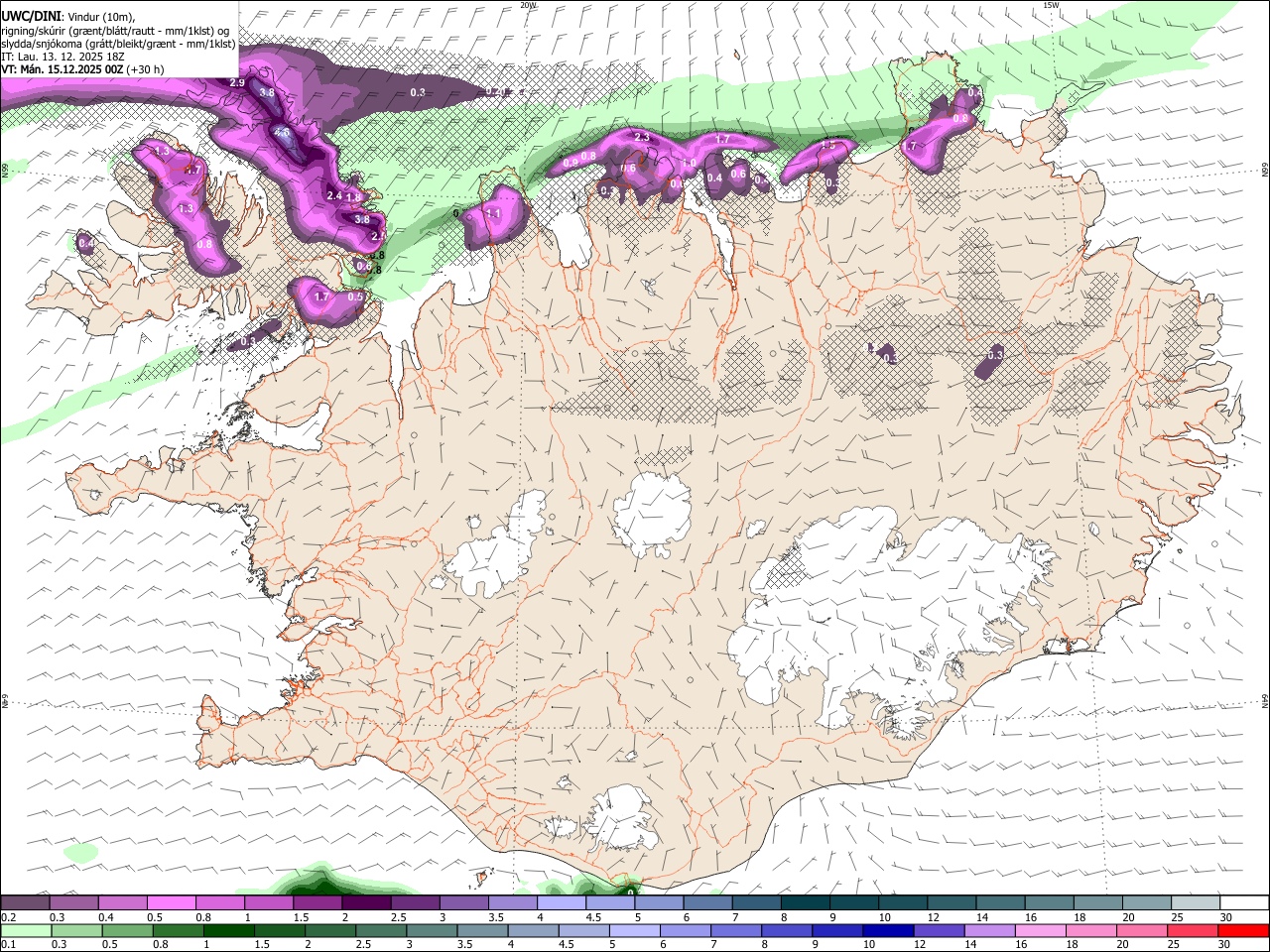
Task: Click the lavender swatch at snow value 4
Action: point(562,902)
